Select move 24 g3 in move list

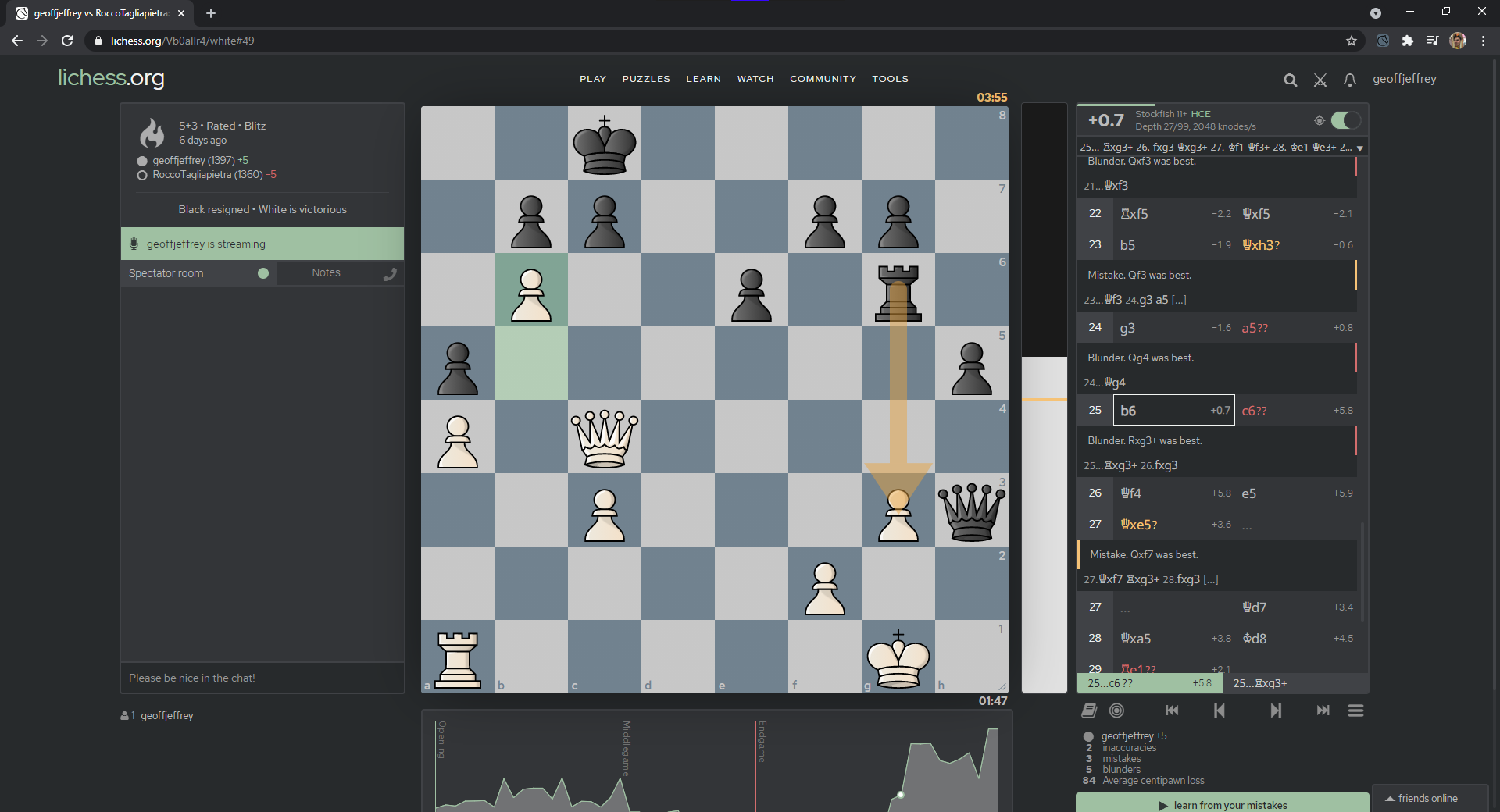[x=1173, y=328]
